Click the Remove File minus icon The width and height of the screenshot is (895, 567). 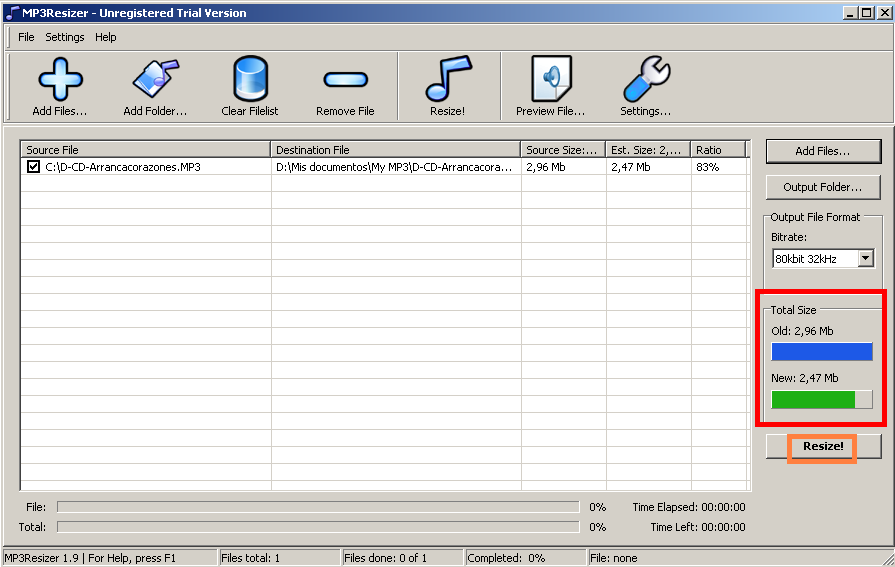tap(345, 79)
